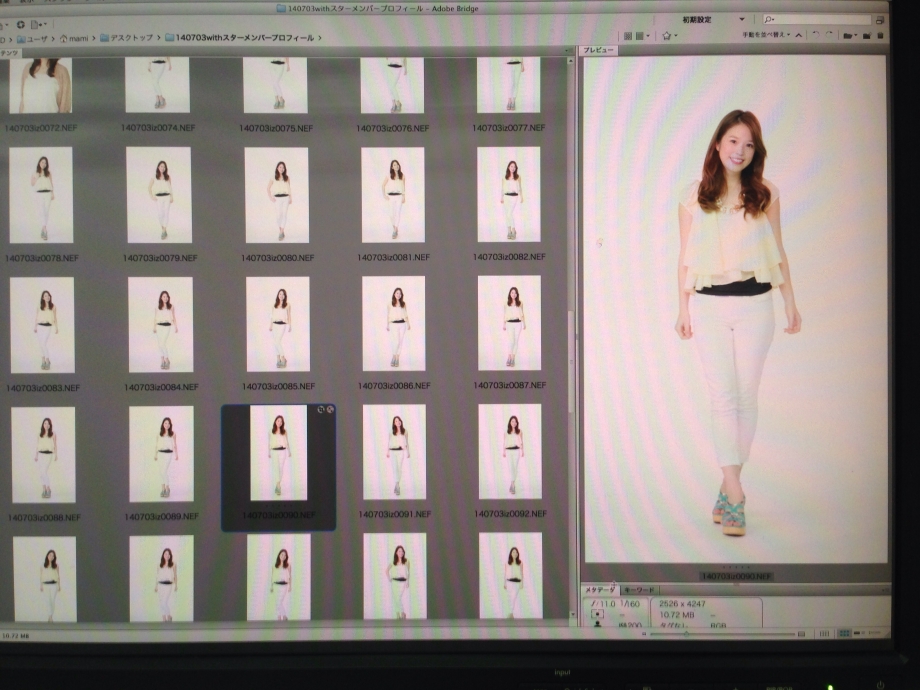Switch to compact mode icon
This screenshot has height=690, width=920.
pyautogui.click(x=880, y=21)
